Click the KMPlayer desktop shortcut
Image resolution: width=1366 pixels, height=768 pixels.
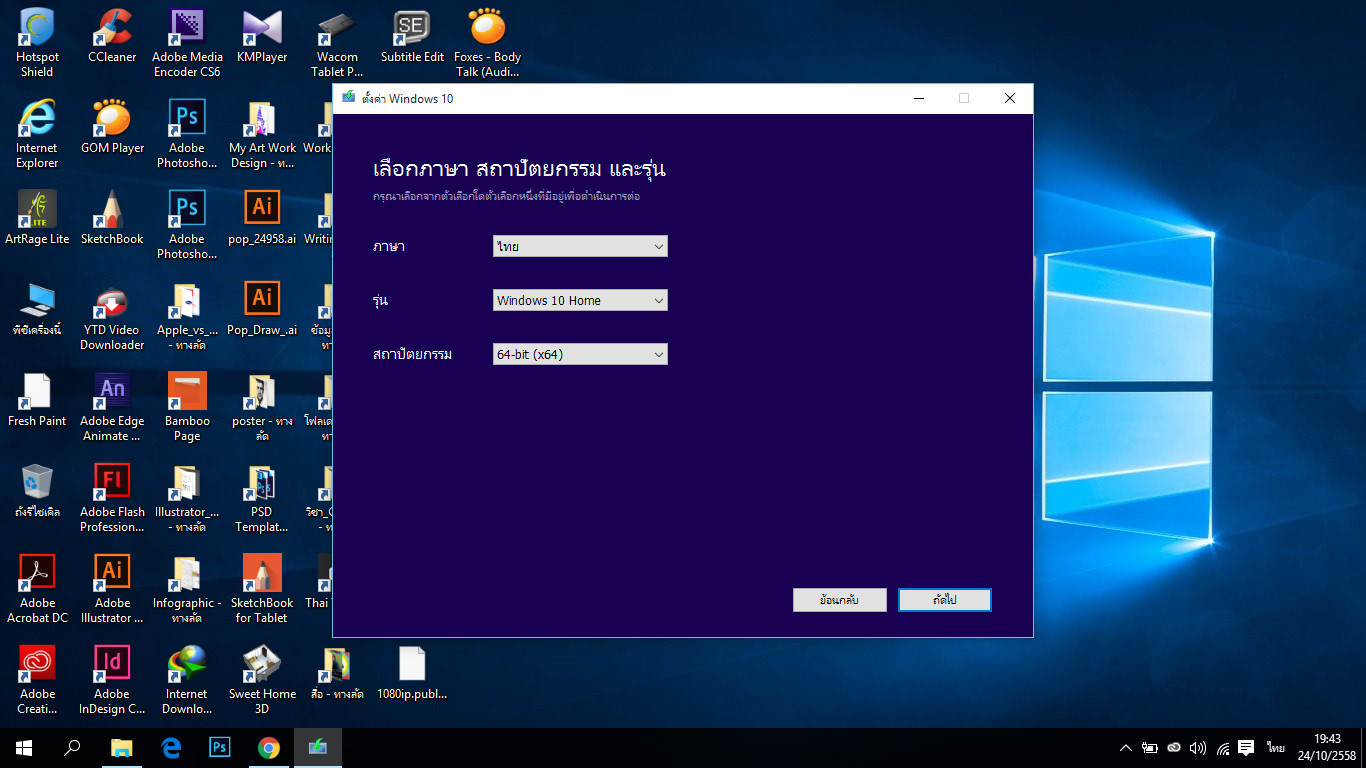coord(262,36)
